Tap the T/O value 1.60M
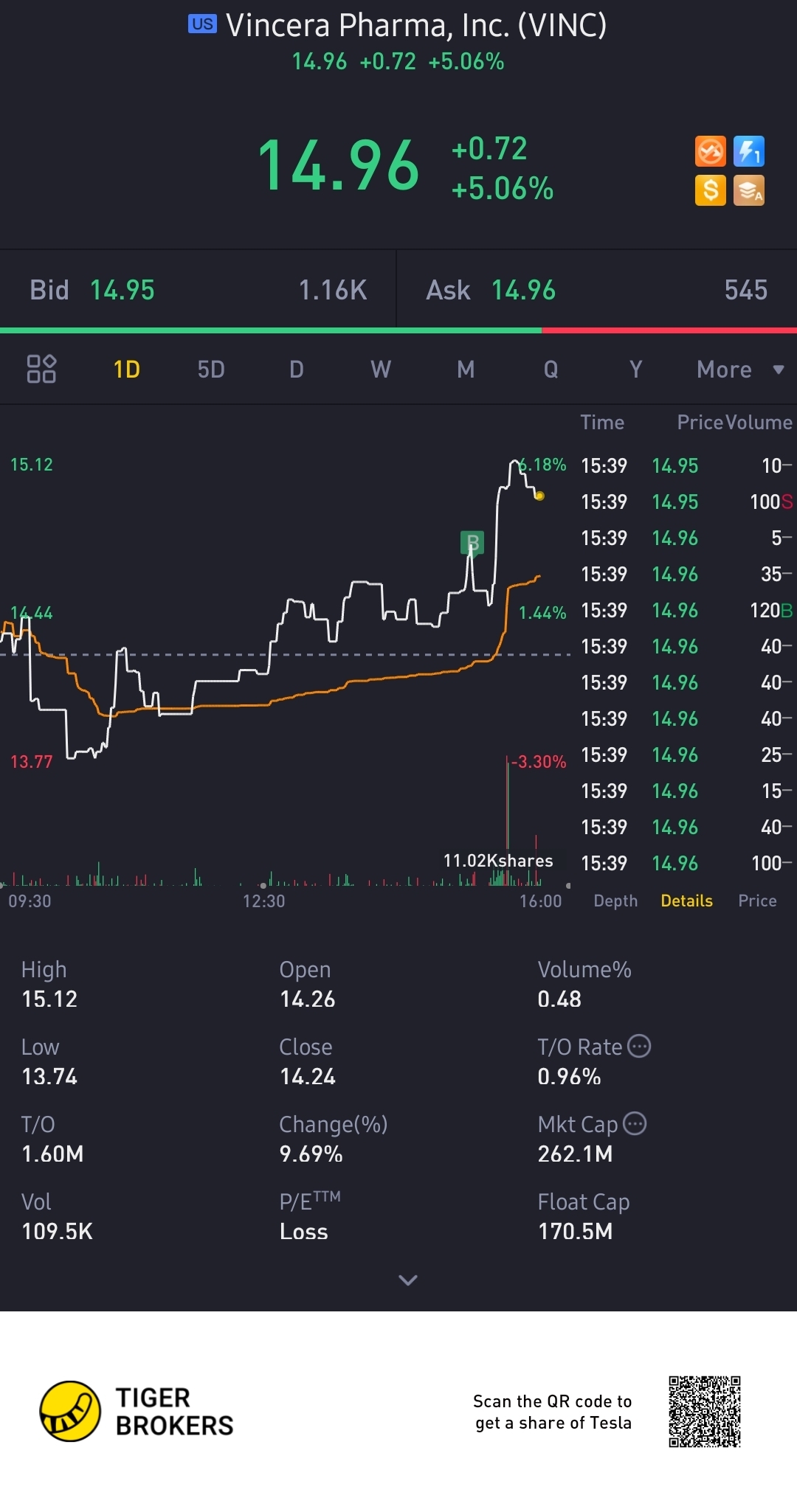Viewport: 797px width, 1512px height. (x=52, y=1154)
